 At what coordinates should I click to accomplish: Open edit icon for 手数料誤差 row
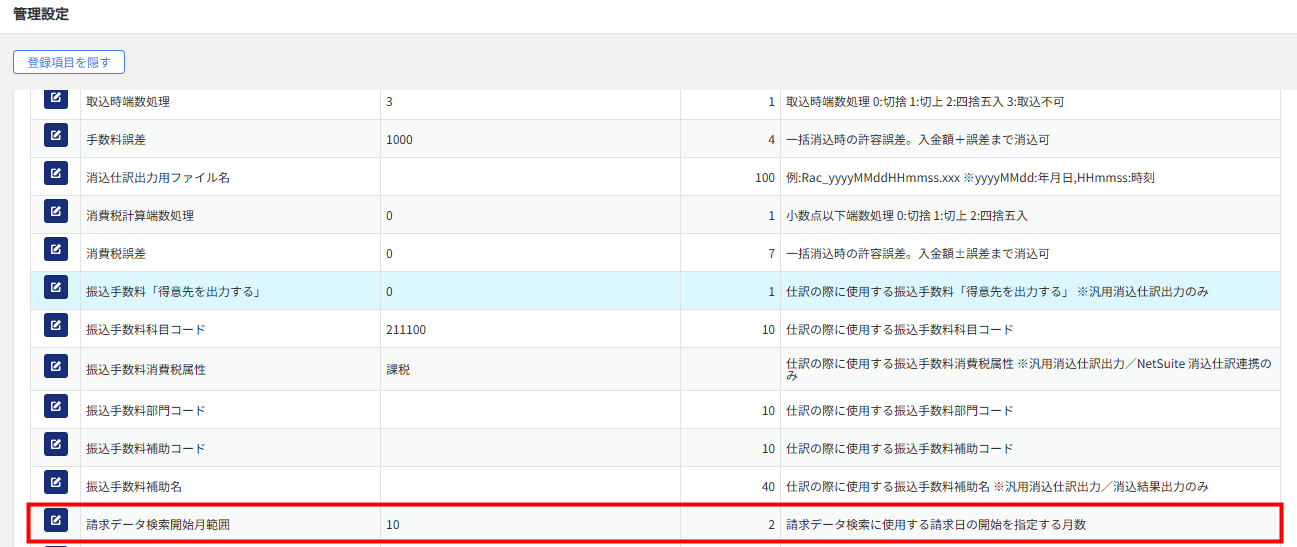pyautogui.click(x=56, y=135)
